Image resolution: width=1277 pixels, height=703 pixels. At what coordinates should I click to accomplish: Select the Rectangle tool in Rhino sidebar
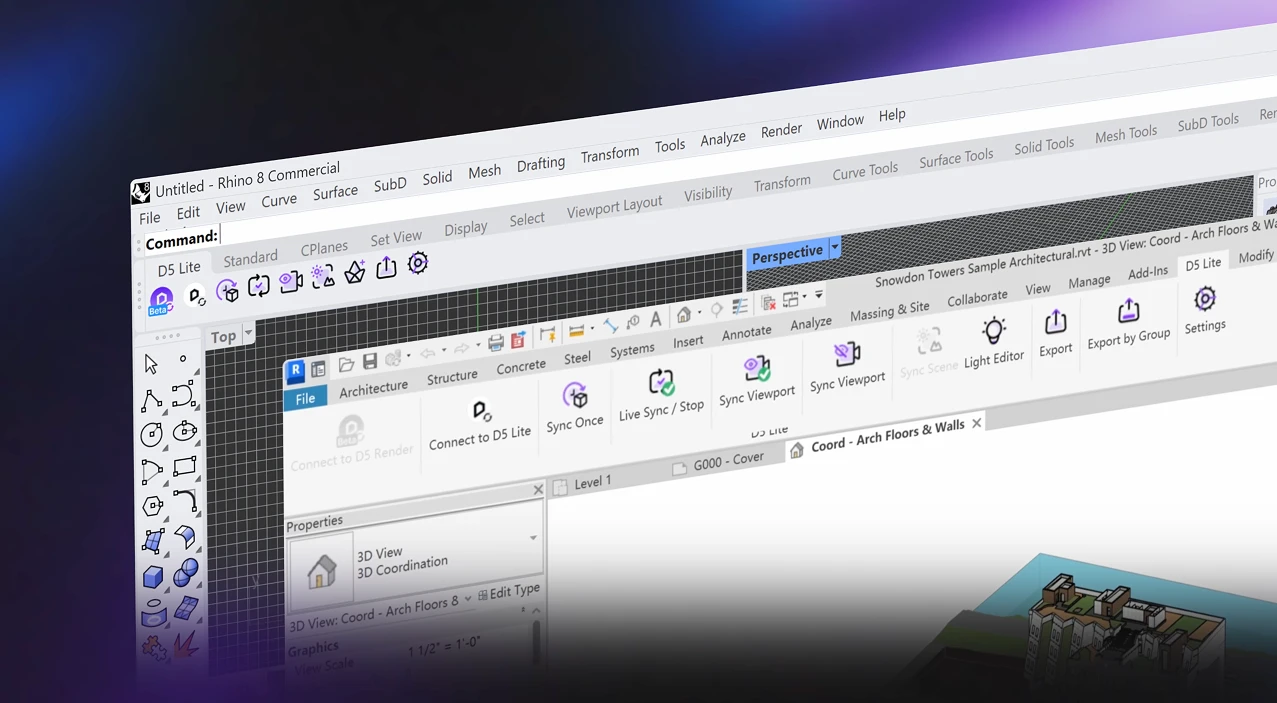click(185, 466)
